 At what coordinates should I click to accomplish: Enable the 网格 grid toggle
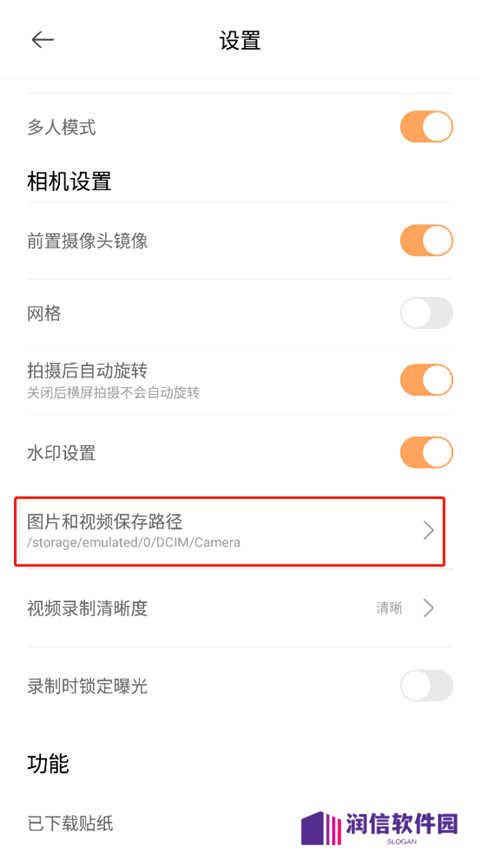[427, 313]
